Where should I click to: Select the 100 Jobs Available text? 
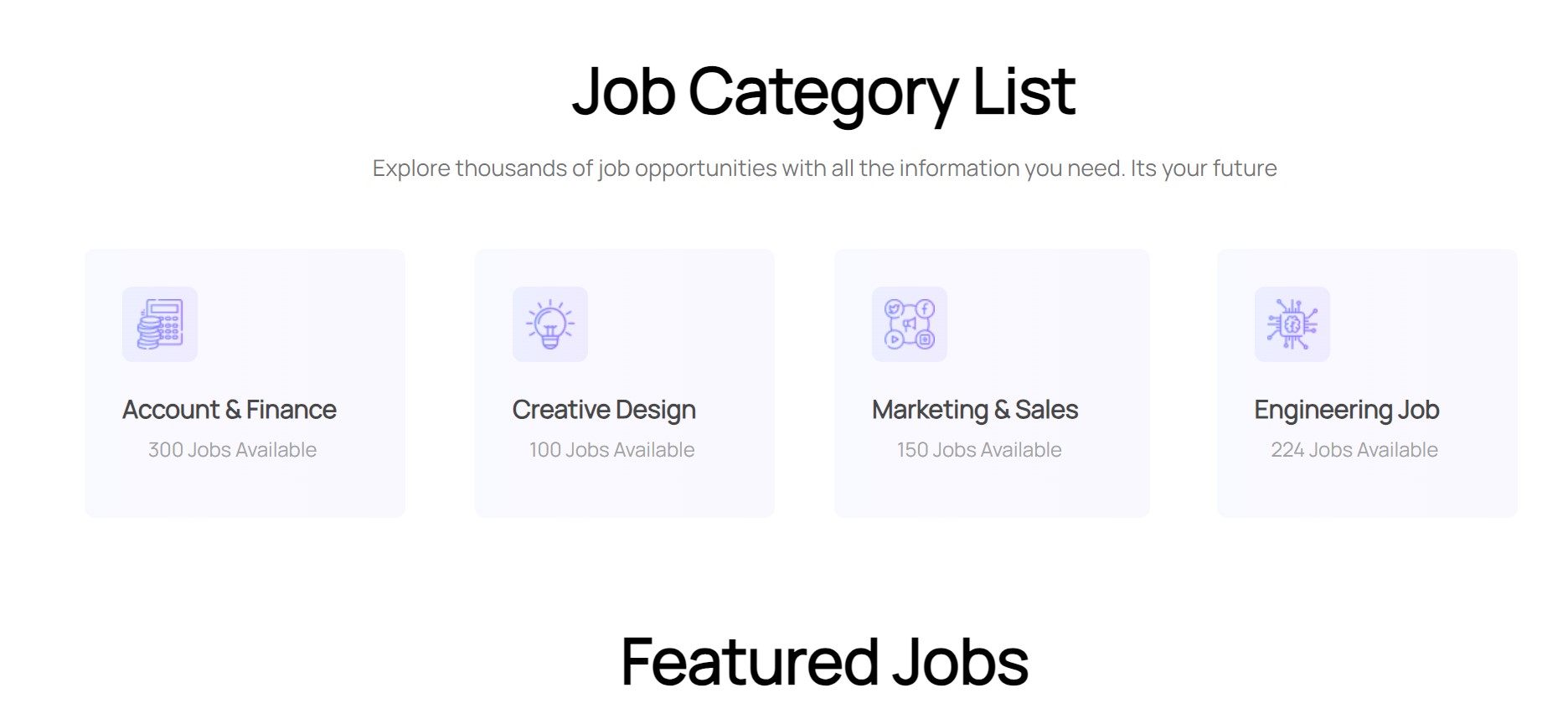click(x=611, y=450)
